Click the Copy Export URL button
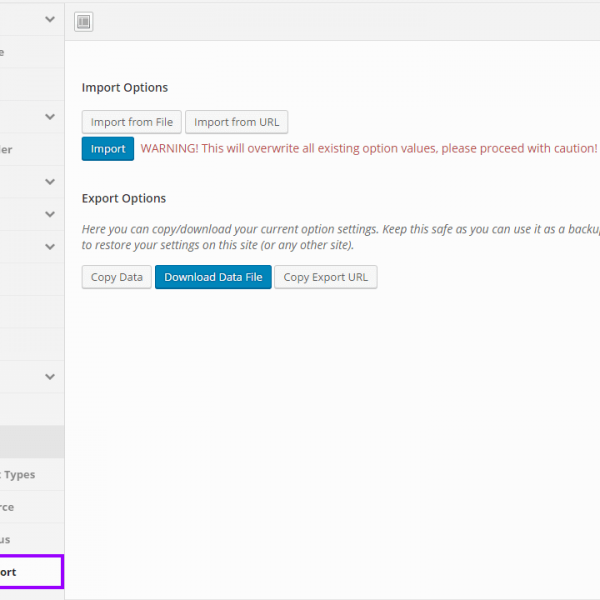The image size is (600, 600). click(325, 277)
